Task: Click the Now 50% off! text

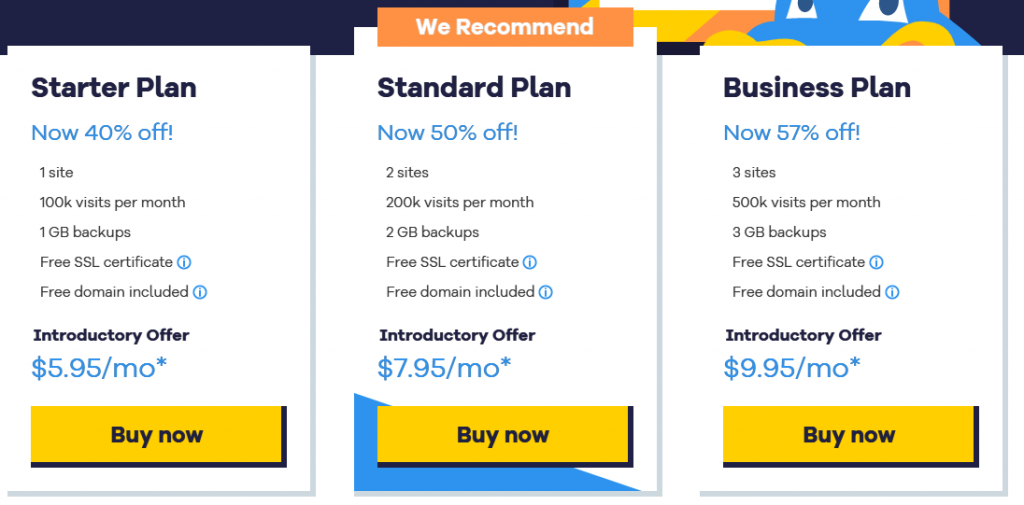Action: coord(447,132)
